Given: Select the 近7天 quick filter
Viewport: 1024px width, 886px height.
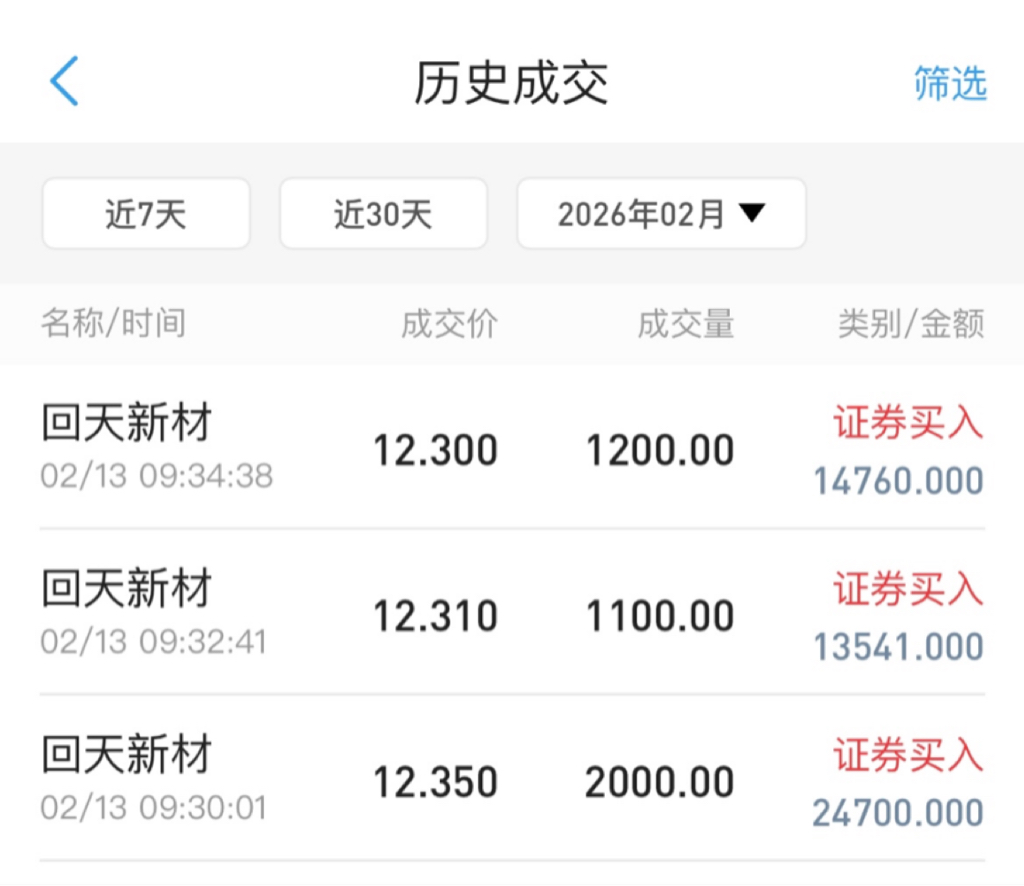Looking at the screenshot, I should click(x=146, y=214).
